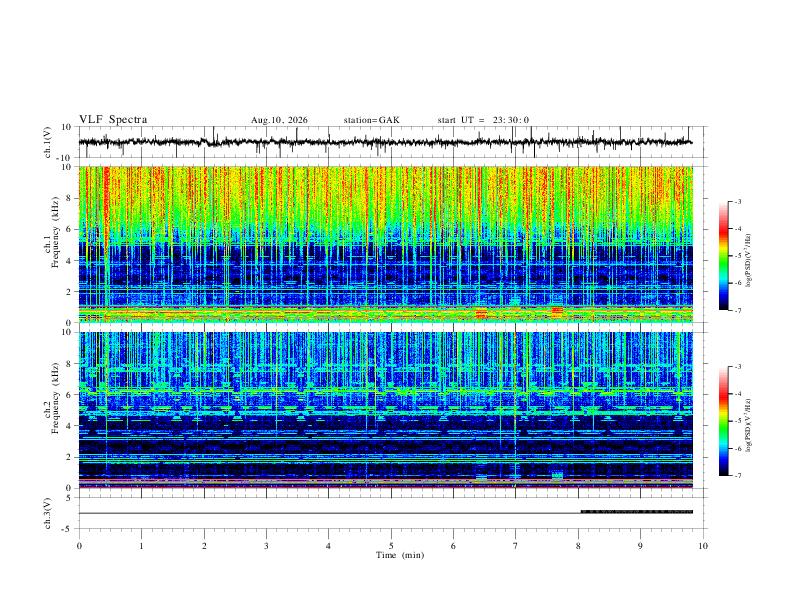Click the ch.1 waveform trace at top
The width and height of the screenshot is (792, 612).
coord(385,142)
